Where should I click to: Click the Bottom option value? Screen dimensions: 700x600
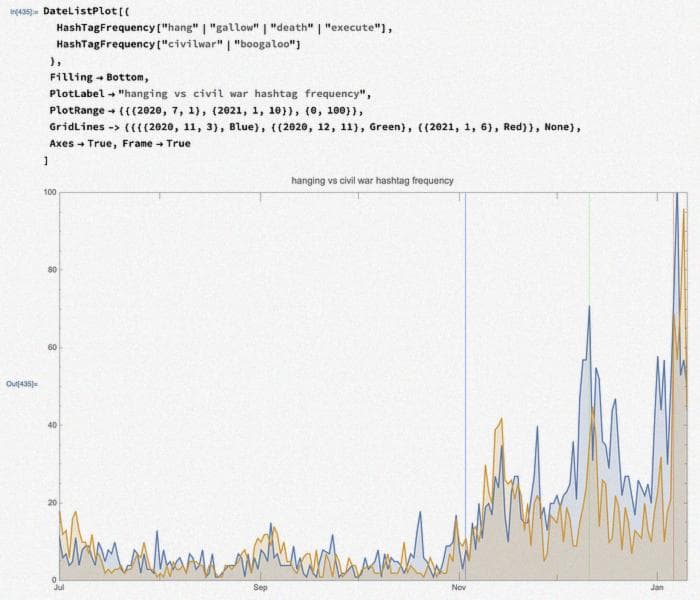coord(125,77)
